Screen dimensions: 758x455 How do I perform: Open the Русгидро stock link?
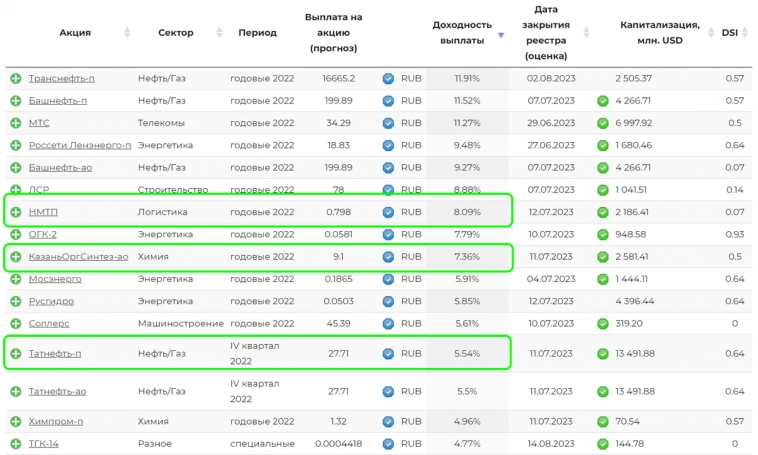(x=51, y=301)
